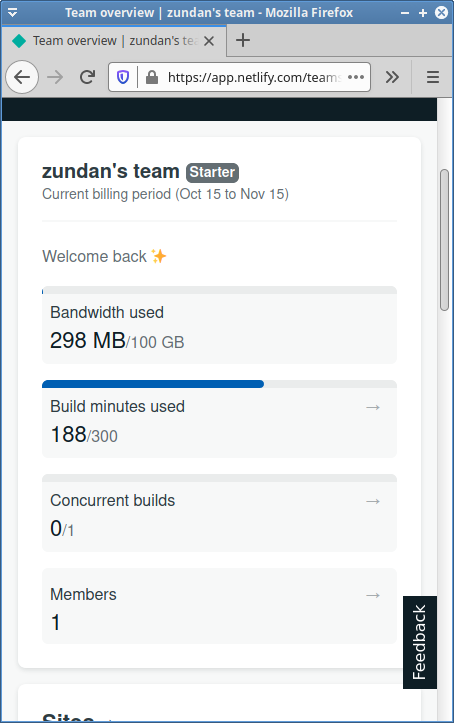
Task: Open Concurrent builds details arrow
Action: (373, 501)
